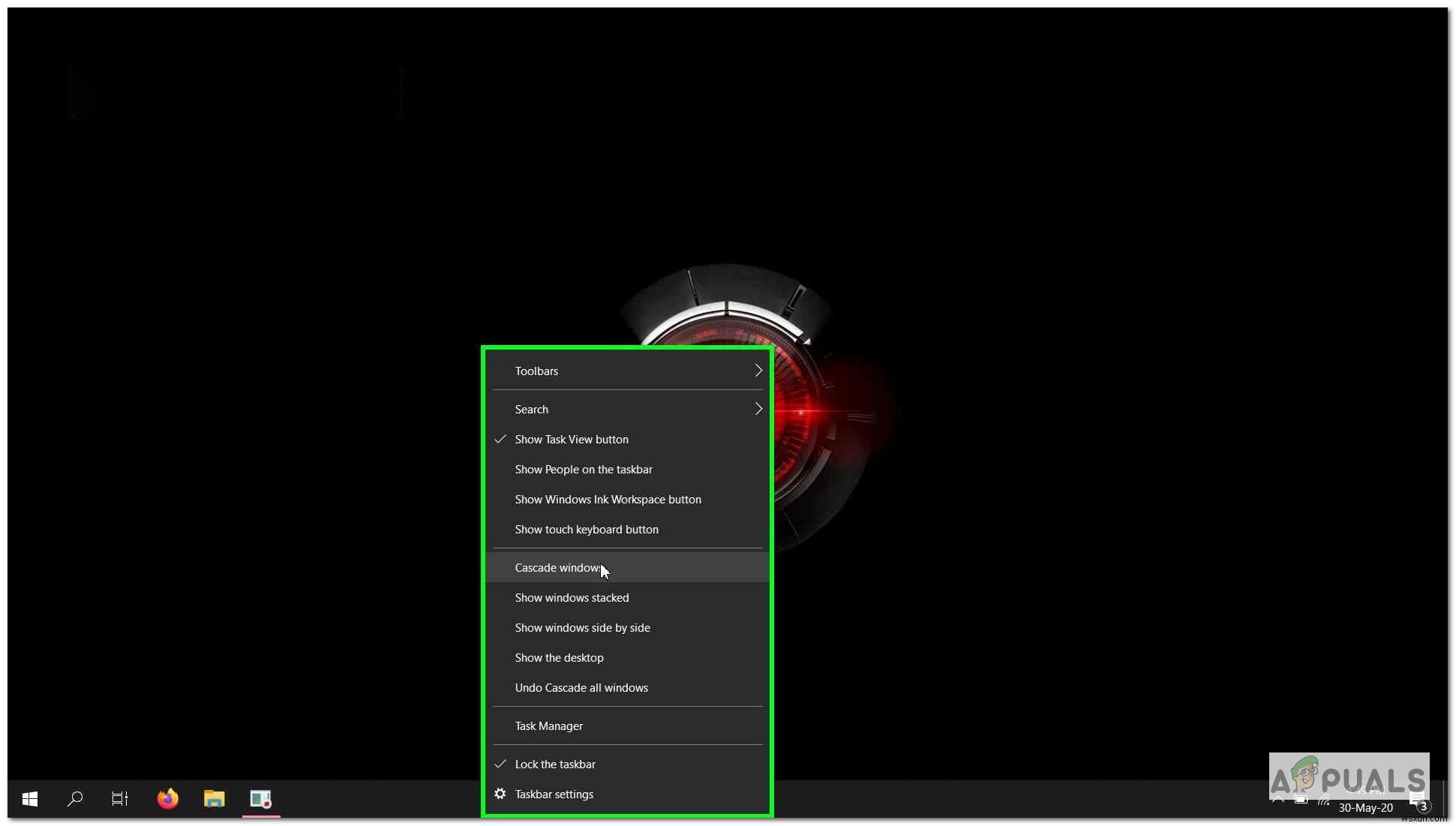
Task: Select Undo Cascade all windows option
Action: click(581, 687)
